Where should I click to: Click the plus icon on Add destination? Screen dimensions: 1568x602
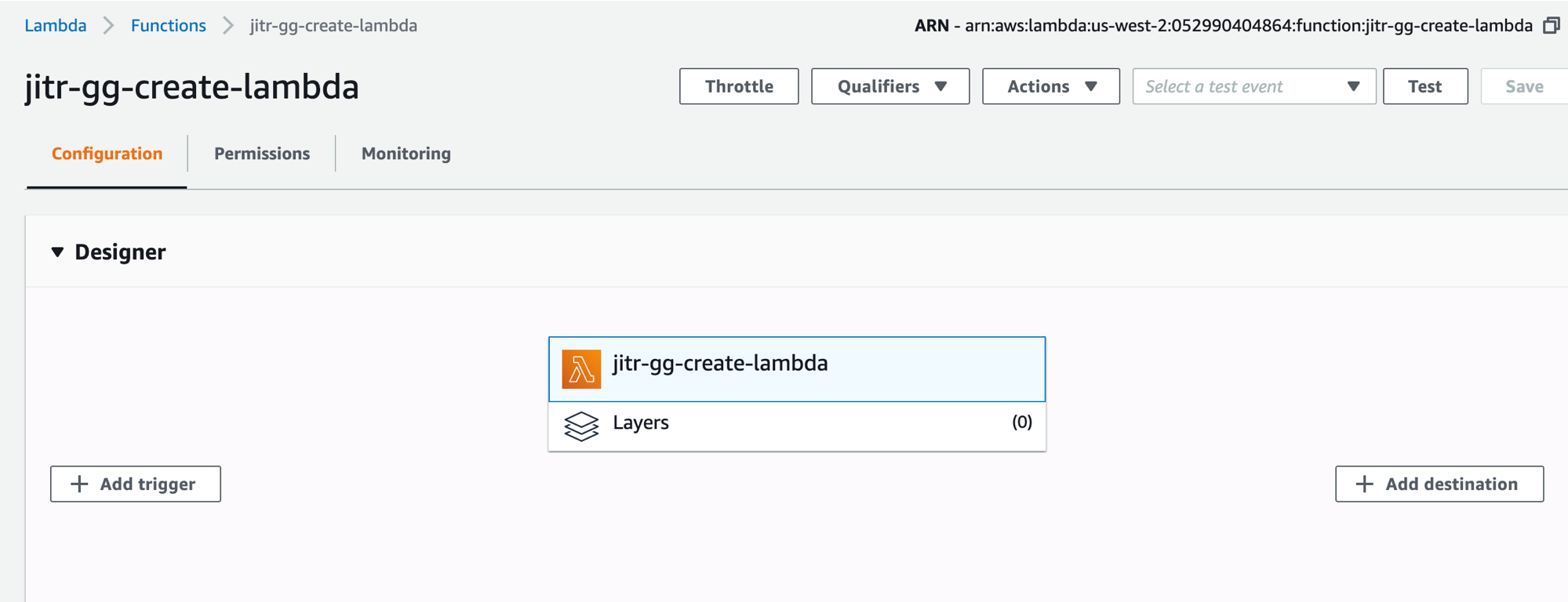tap(1365, 484)
